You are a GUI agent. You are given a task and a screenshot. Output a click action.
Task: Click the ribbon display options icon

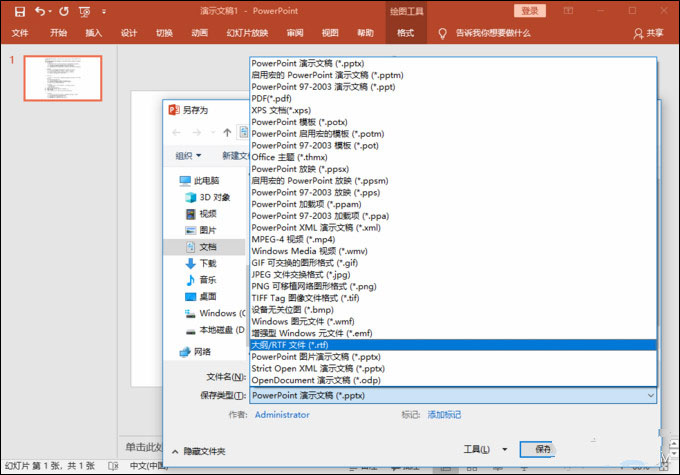(568, 11)
